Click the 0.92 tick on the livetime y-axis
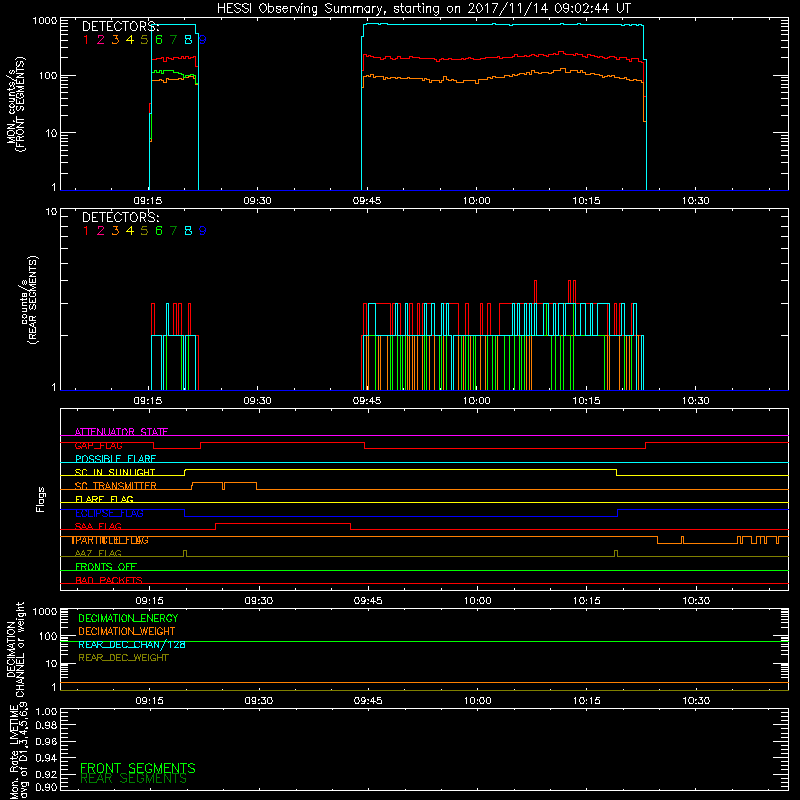800x800 pixels. [46, 774]
